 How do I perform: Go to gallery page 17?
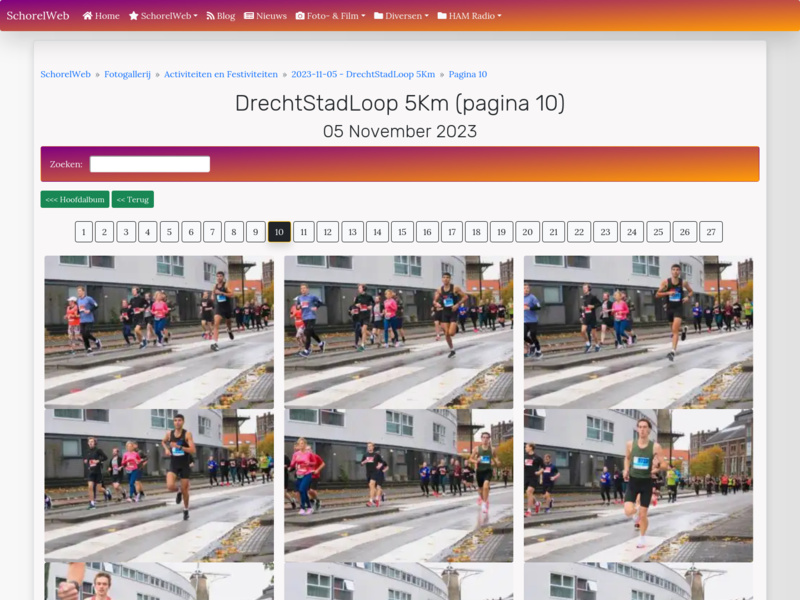(452, 232)
